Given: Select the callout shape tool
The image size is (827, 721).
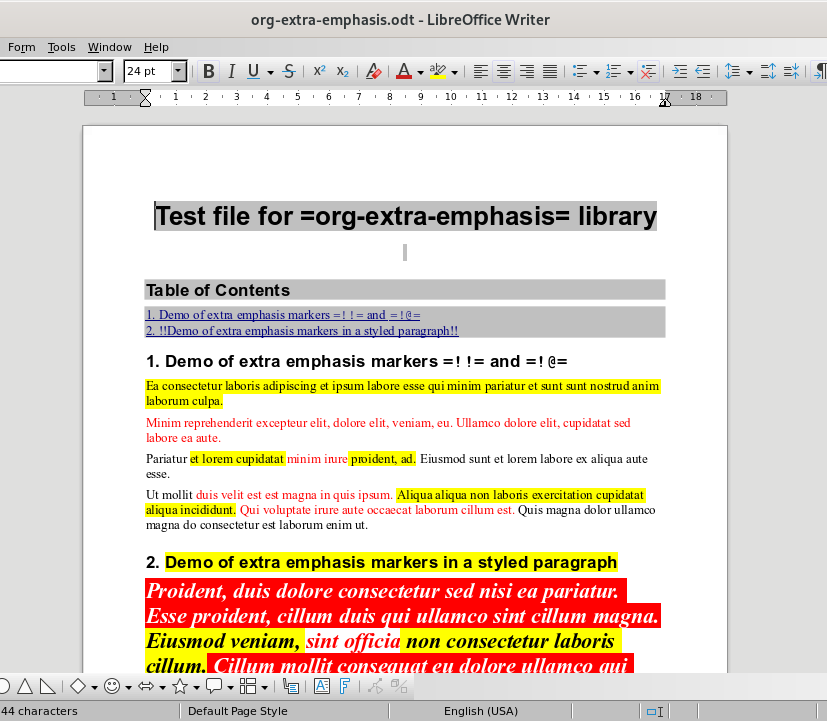Looking at the screenshot, I should (214, 686).
